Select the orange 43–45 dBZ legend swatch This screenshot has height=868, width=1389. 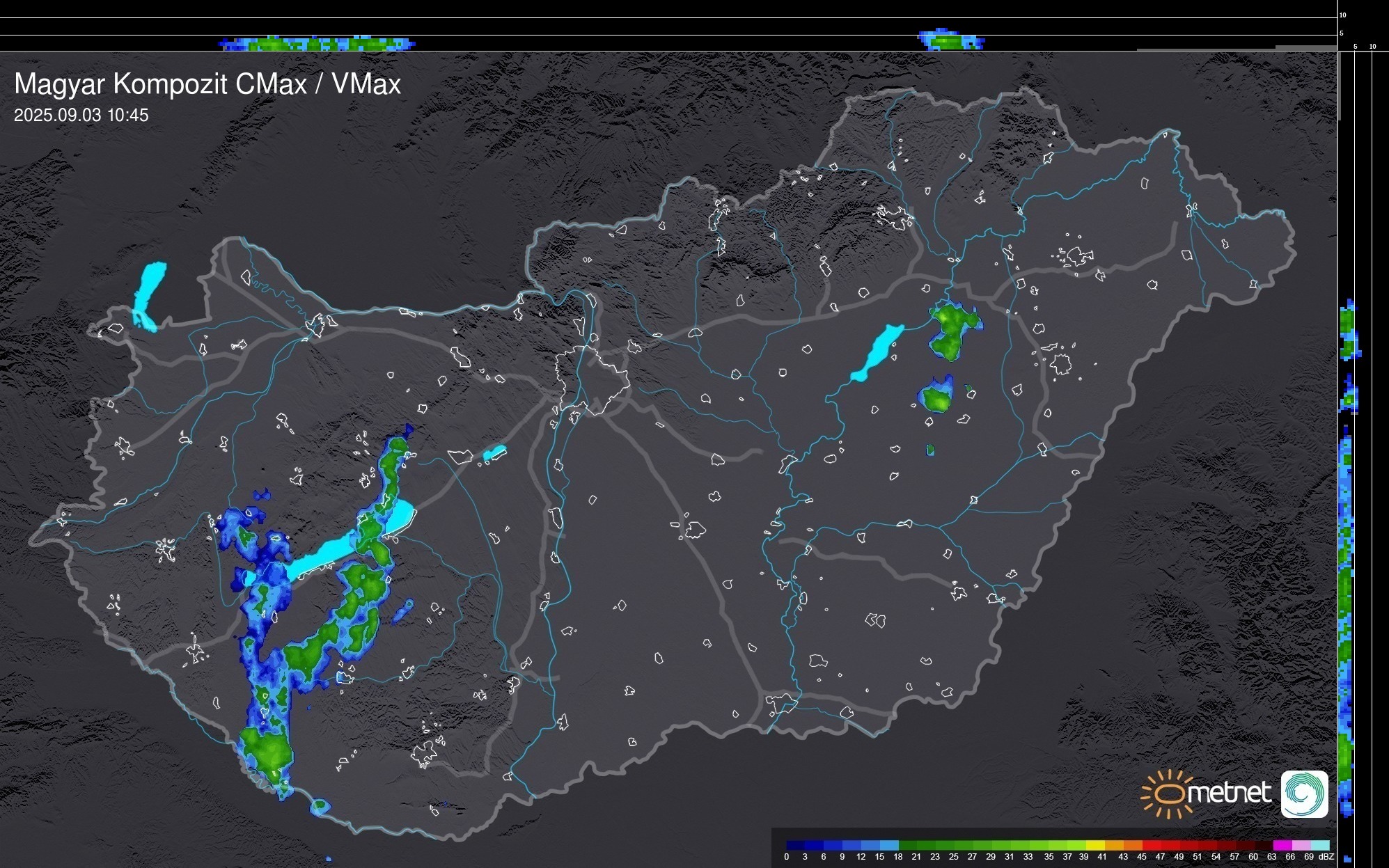click(x=1132, y=845)
